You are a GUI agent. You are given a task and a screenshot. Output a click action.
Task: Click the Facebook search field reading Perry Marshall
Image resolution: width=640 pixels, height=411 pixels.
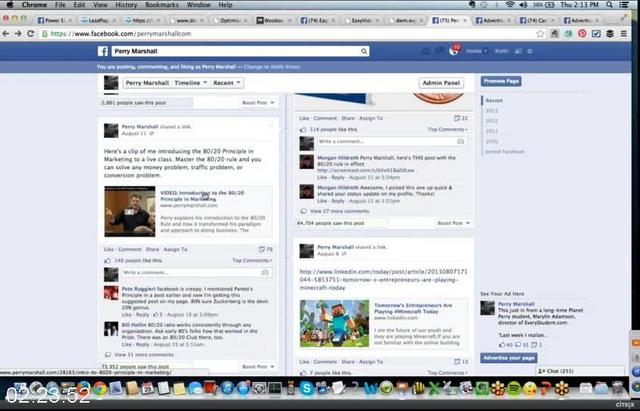(240, 51)
